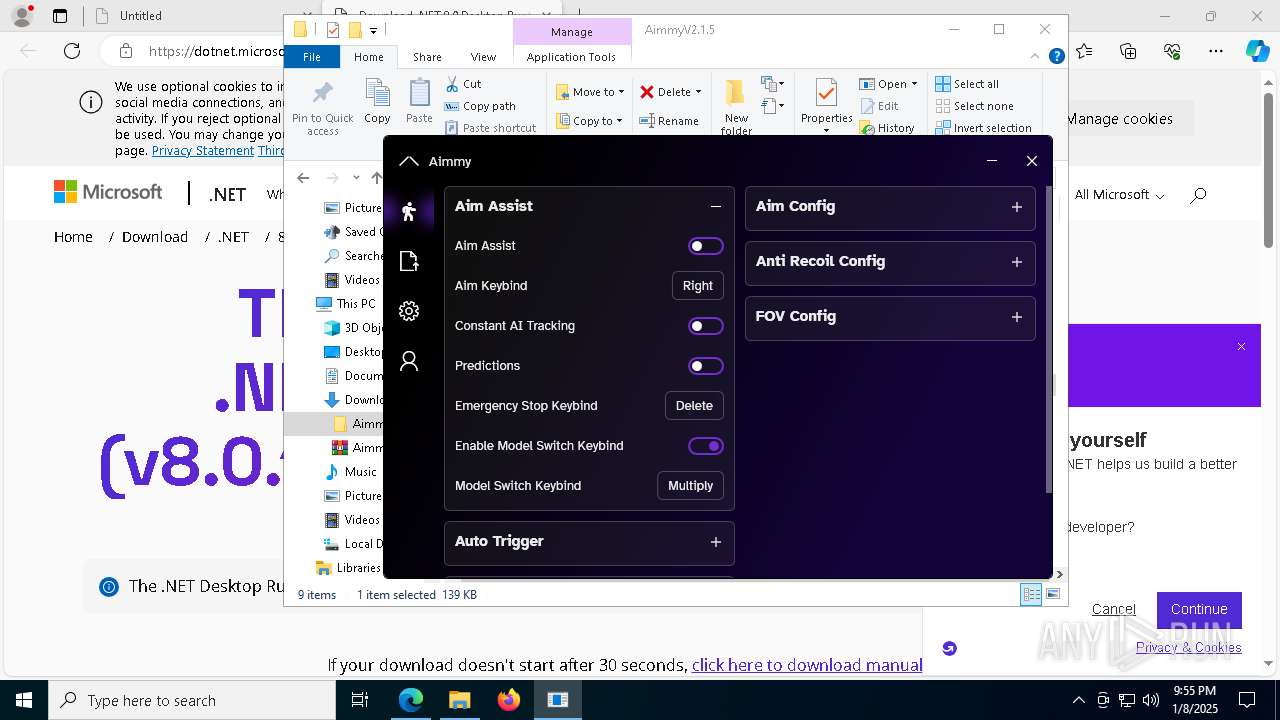The width and height of the screenshot is (1280, 720).
Task: Expand the Auto Trigger section
Action: 716,542
